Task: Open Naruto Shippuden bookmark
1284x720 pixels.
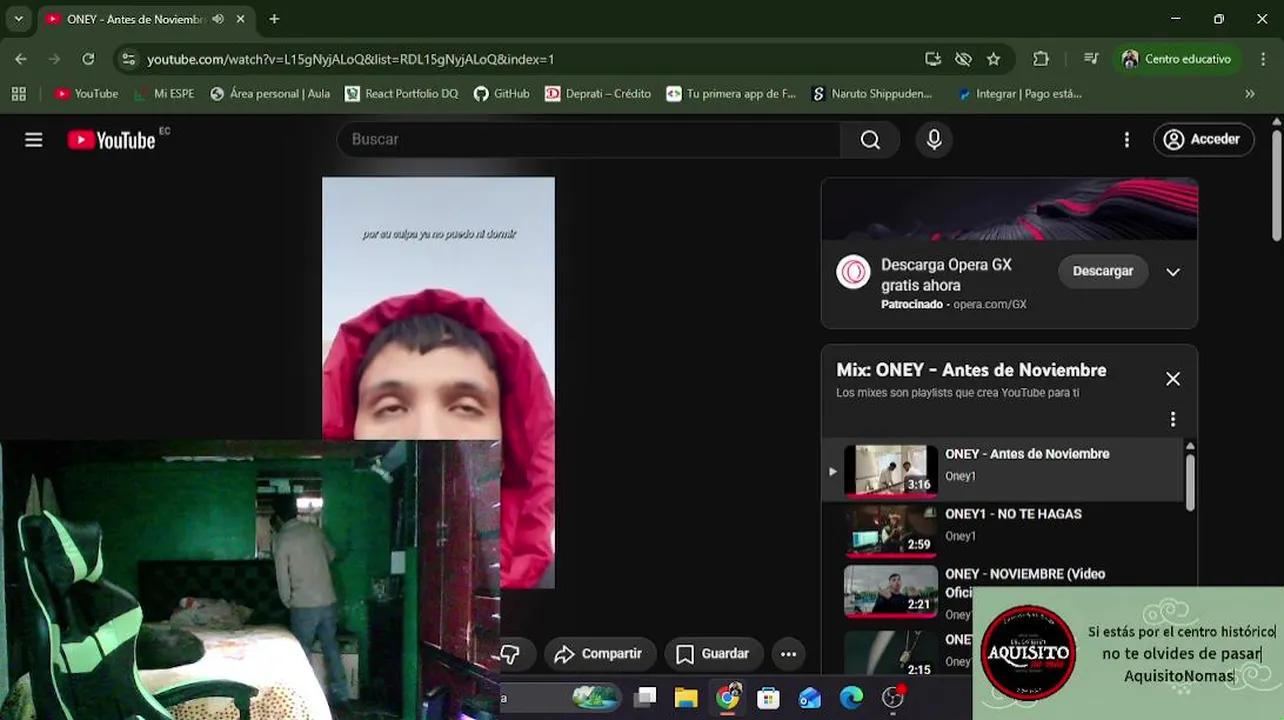Action: [872, 94]
